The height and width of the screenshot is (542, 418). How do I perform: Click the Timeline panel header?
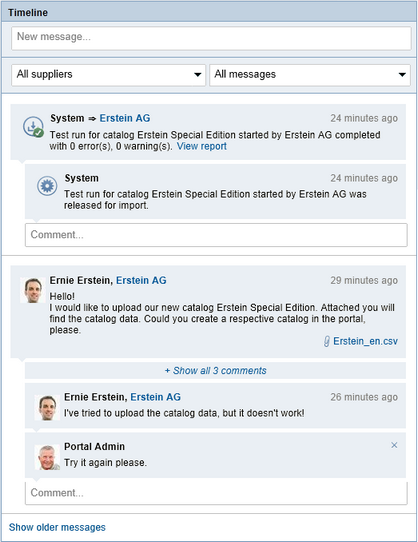(209, 12)
